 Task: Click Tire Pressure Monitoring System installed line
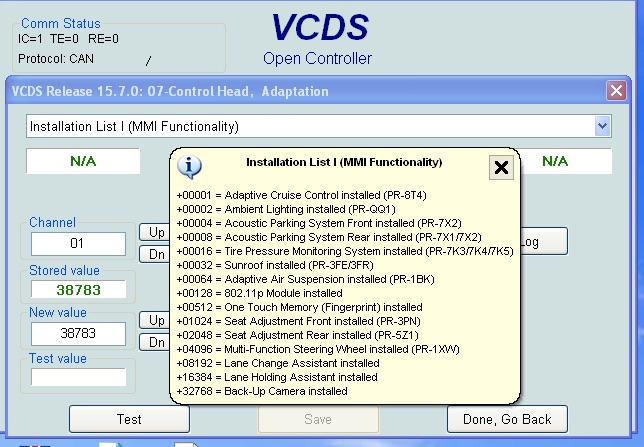(x=345, y=251)
